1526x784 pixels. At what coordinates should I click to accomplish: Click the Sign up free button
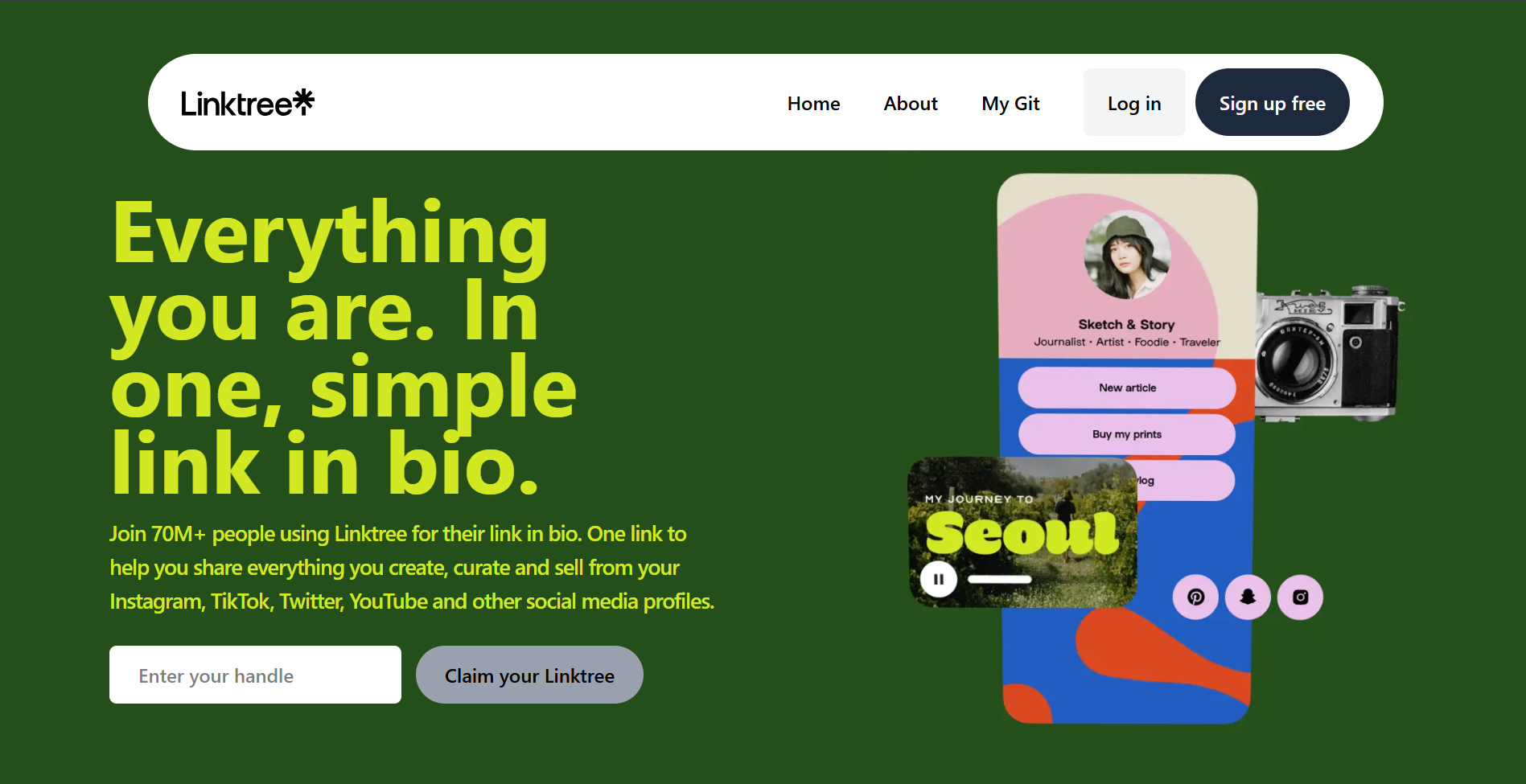1272,102
